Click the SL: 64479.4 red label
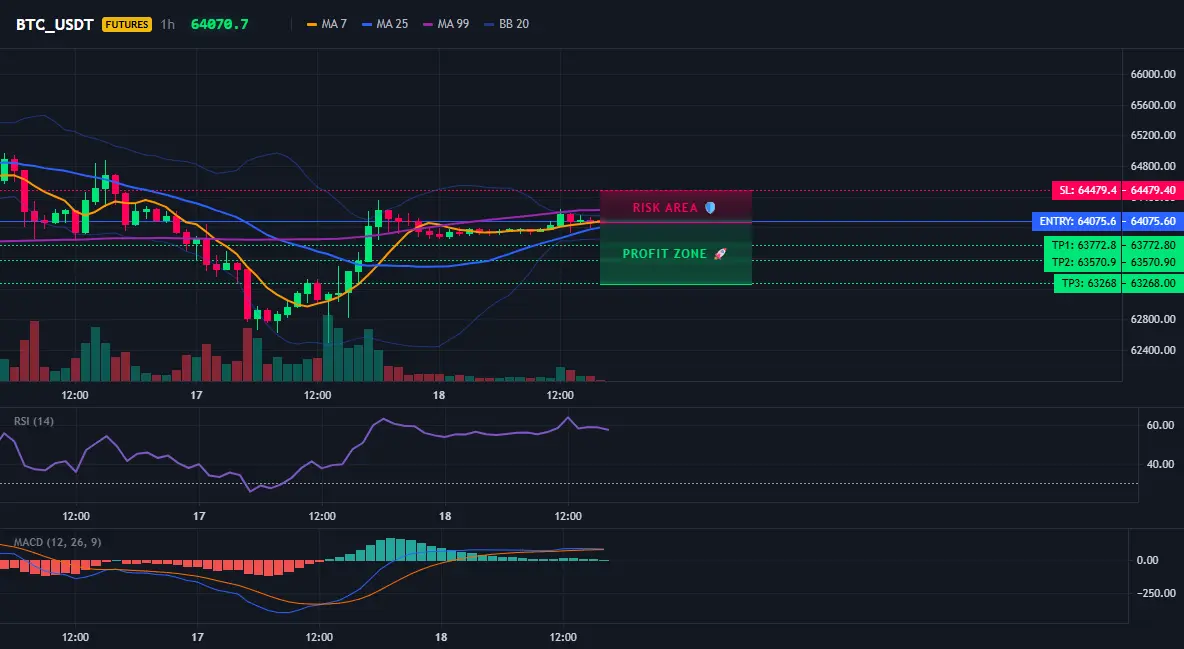 click(x=1087, y=190)
